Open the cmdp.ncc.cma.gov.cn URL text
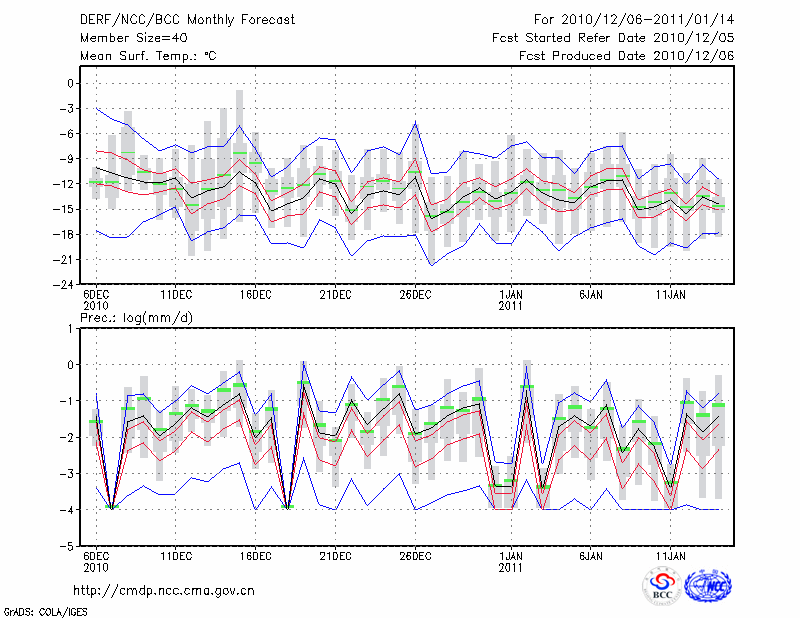The height and width of the screenshot is (618, 800). (164, 590)
